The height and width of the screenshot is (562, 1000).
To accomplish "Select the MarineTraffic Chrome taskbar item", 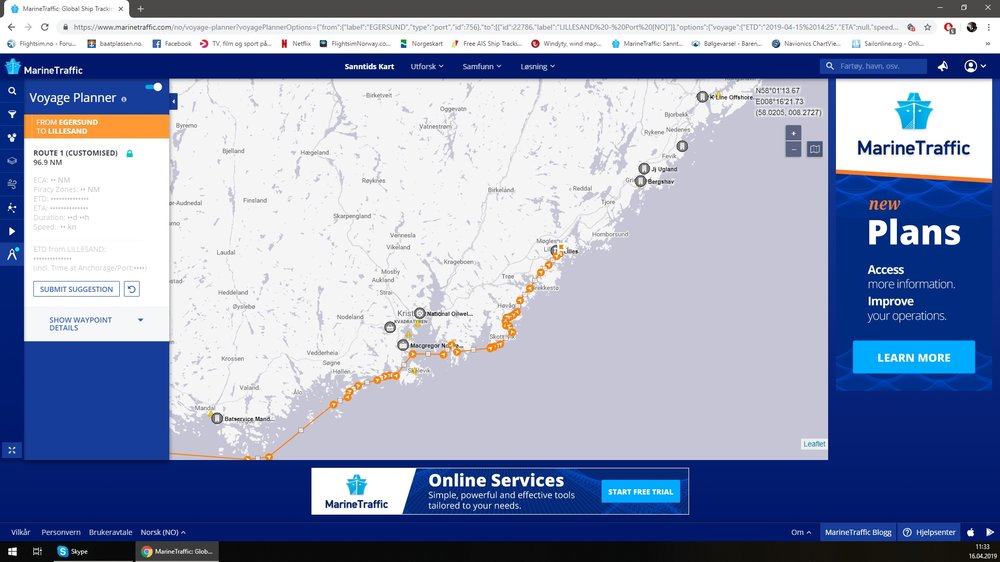I will coord(177,551).
